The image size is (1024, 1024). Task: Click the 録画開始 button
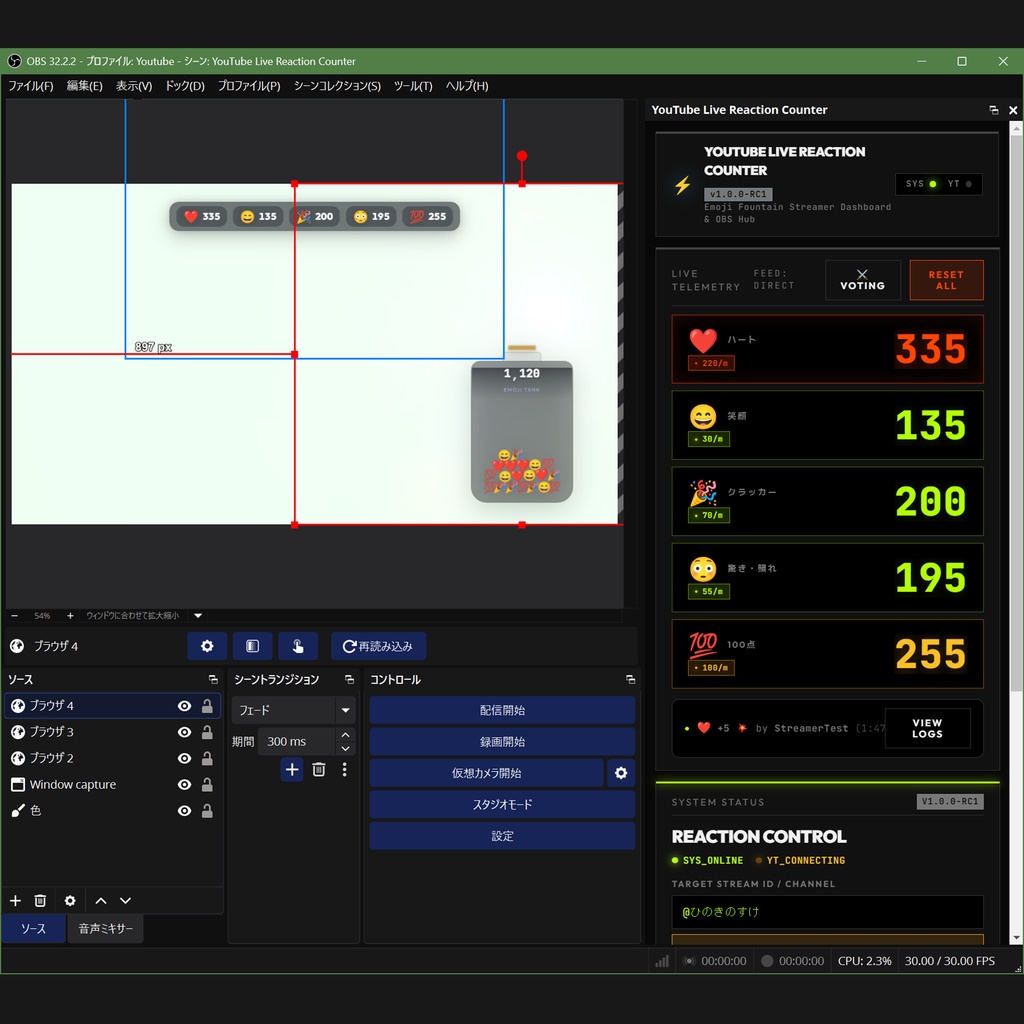click(502, 742)
